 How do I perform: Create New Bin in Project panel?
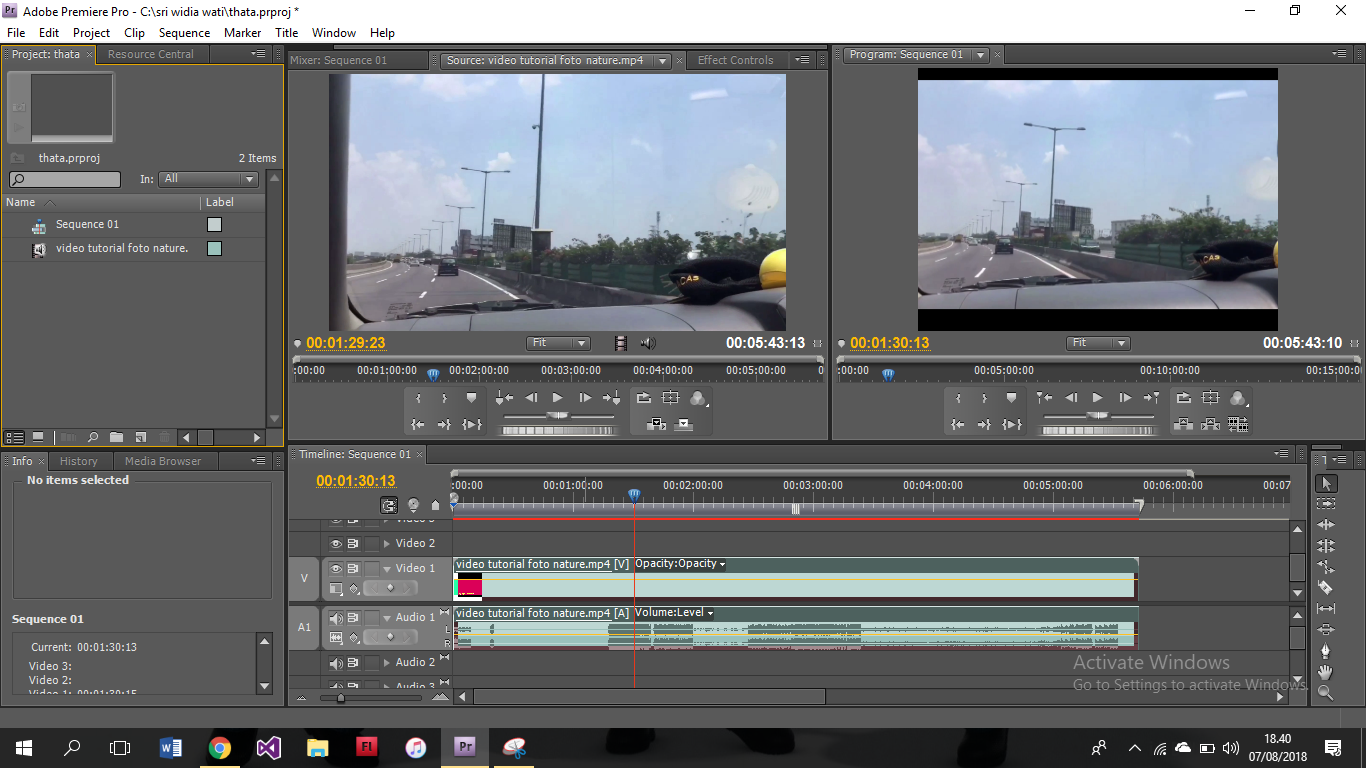pyautogui.click(x=116, y=437)
